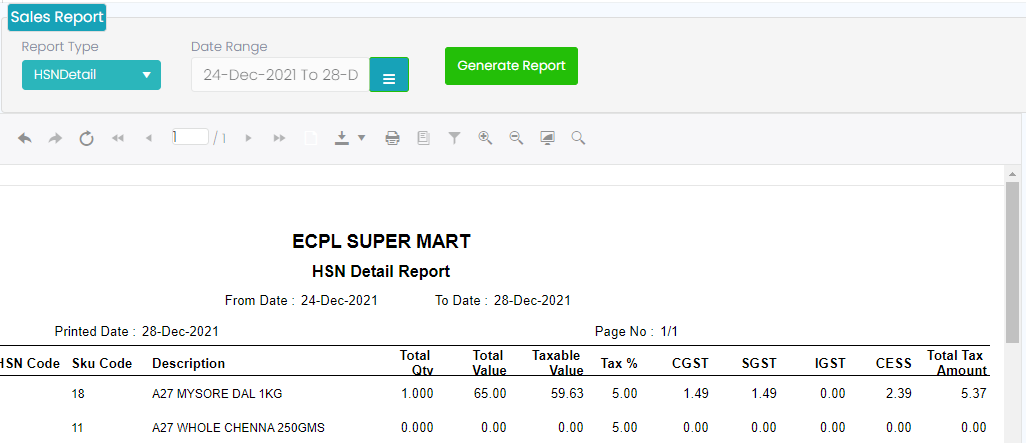Expand the export download dropdown arrow

tap(361, 138)
